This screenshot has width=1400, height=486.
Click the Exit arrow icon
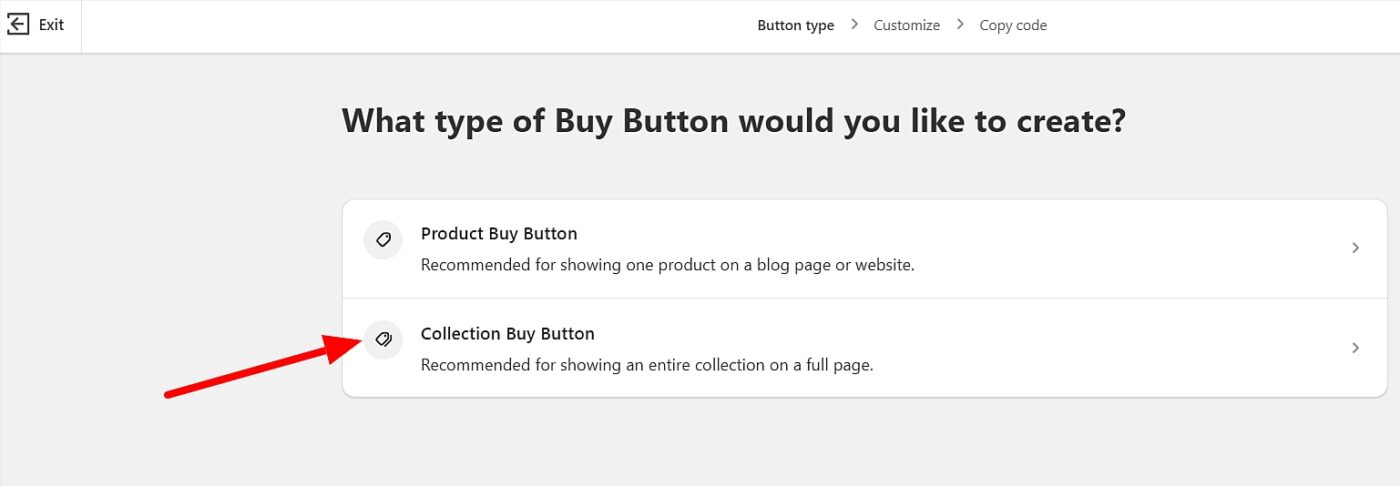tap(18, 25)
